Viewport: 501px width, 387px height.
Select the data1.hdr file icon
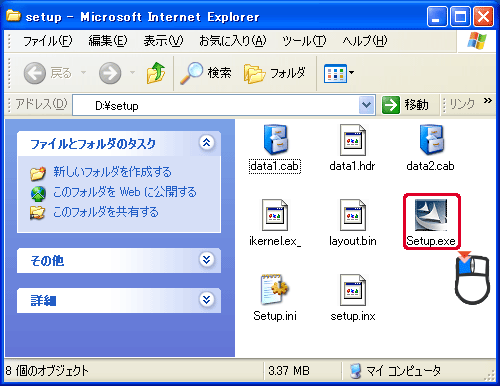click(x=352, y=140)
